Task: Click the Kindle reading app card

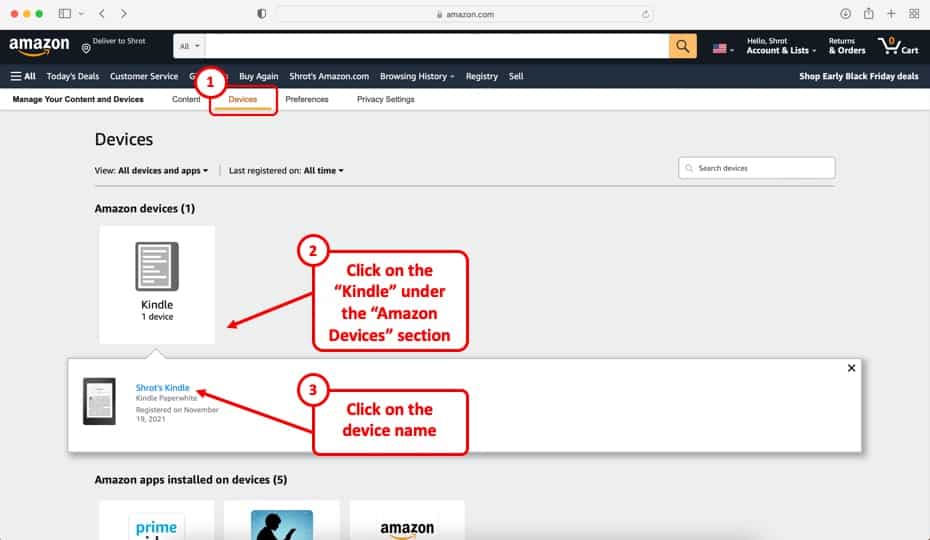Action: [282, 520]
